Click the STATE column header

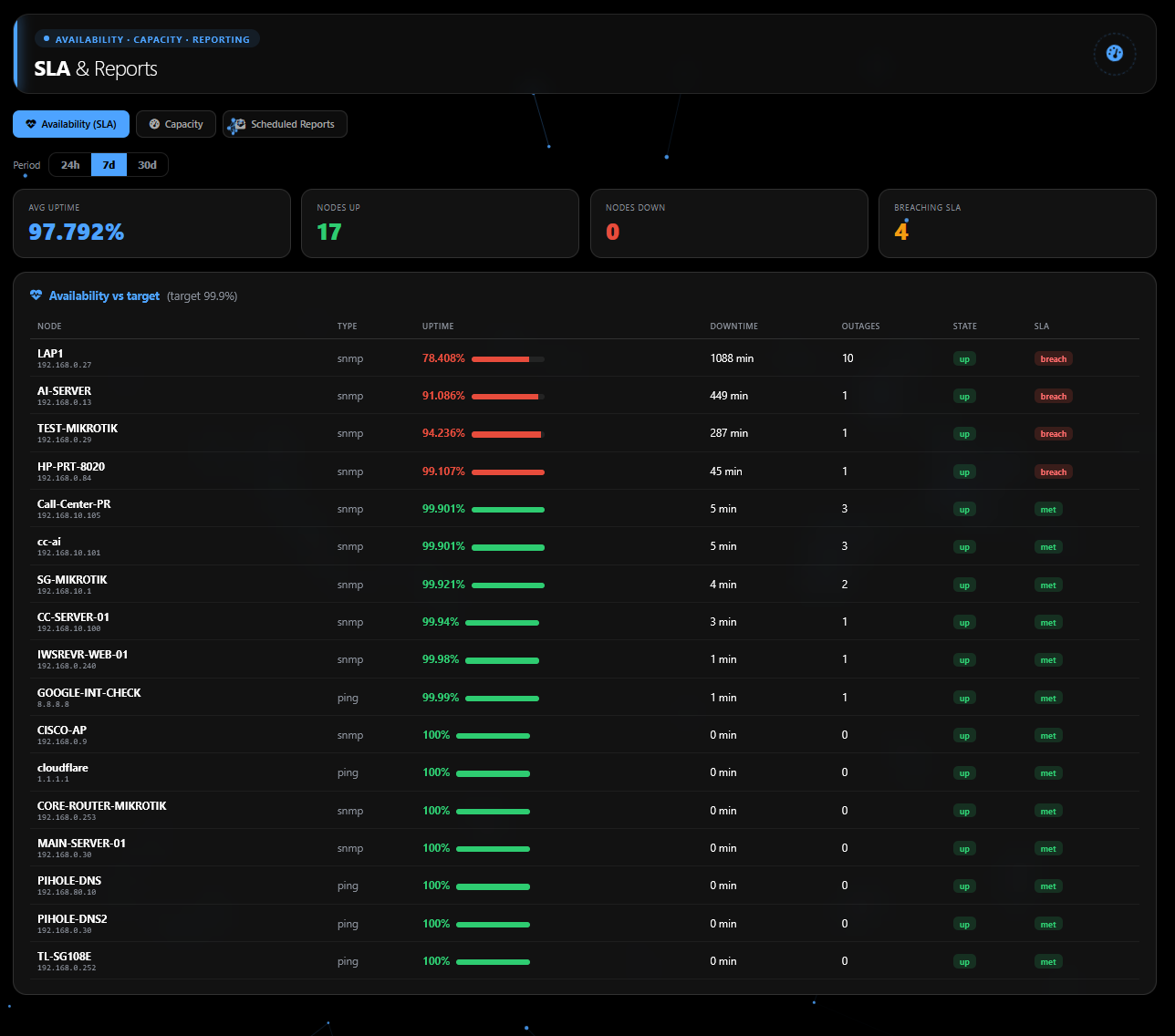[x=964, y=326]
